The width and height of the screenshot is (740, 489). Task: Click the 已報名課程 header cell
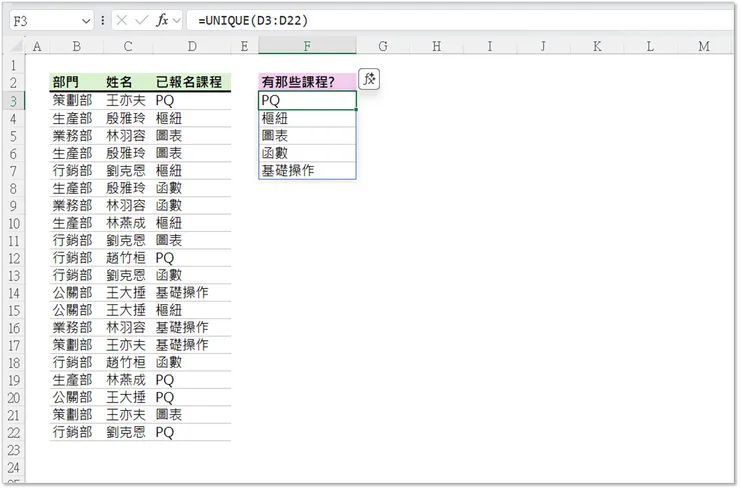pos(192,82)
